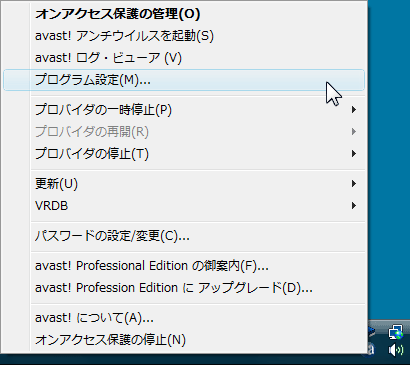This screenshot has height=365, width=410.
Task: Choose オンアクセス保護の停止(N)
Action: (184, 340)
